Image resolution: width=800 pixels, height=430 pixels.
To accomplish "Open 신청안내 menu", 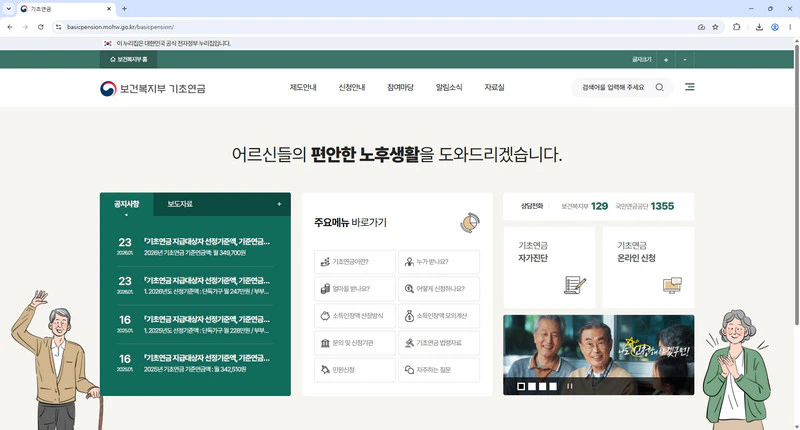I will tap(352, 87).
